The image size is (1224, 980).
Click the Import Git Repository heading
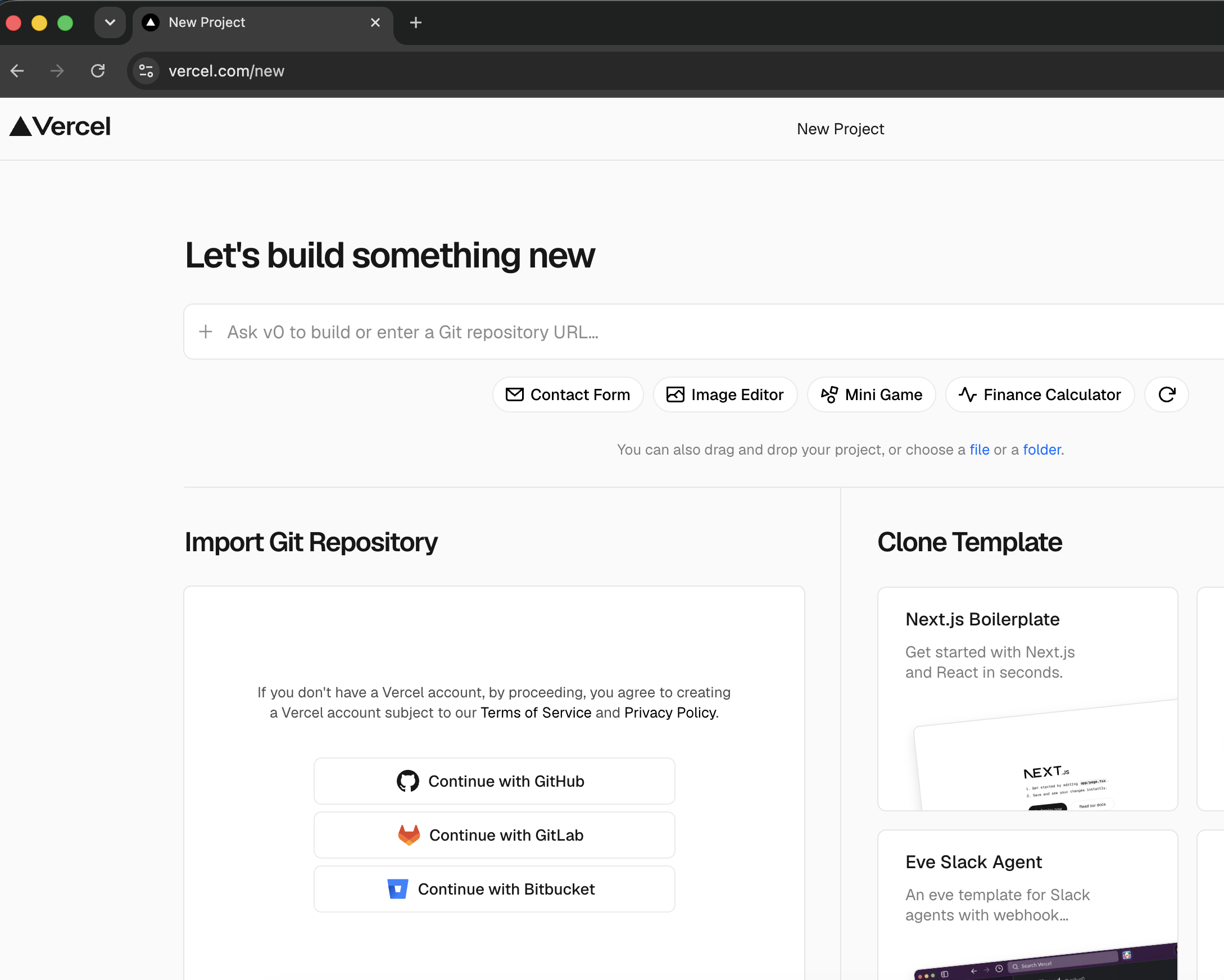(x=311, y=542)
